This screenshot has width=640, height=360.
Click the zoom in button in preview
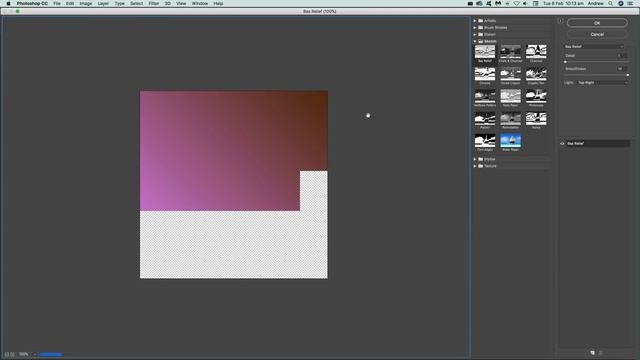pyautogui.click(x=13, y=354)
